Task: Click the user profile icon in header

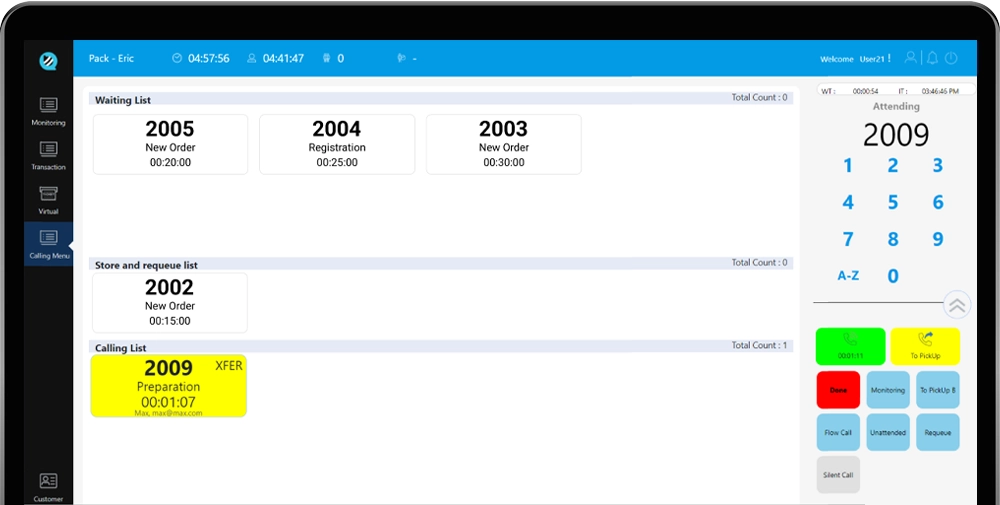Action: (911, 58)
